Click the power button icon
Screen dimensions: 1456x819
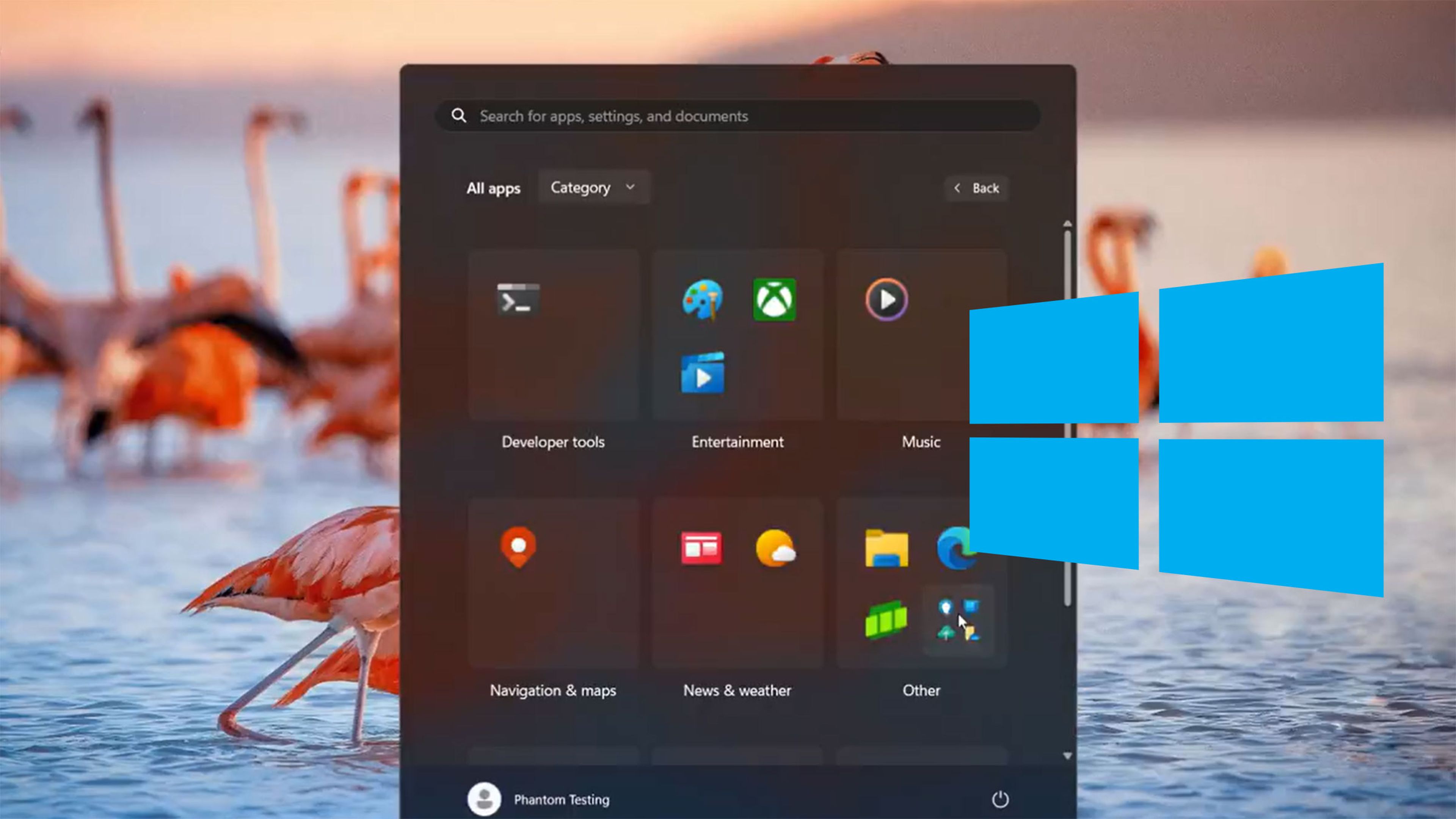click(1001, 798)
